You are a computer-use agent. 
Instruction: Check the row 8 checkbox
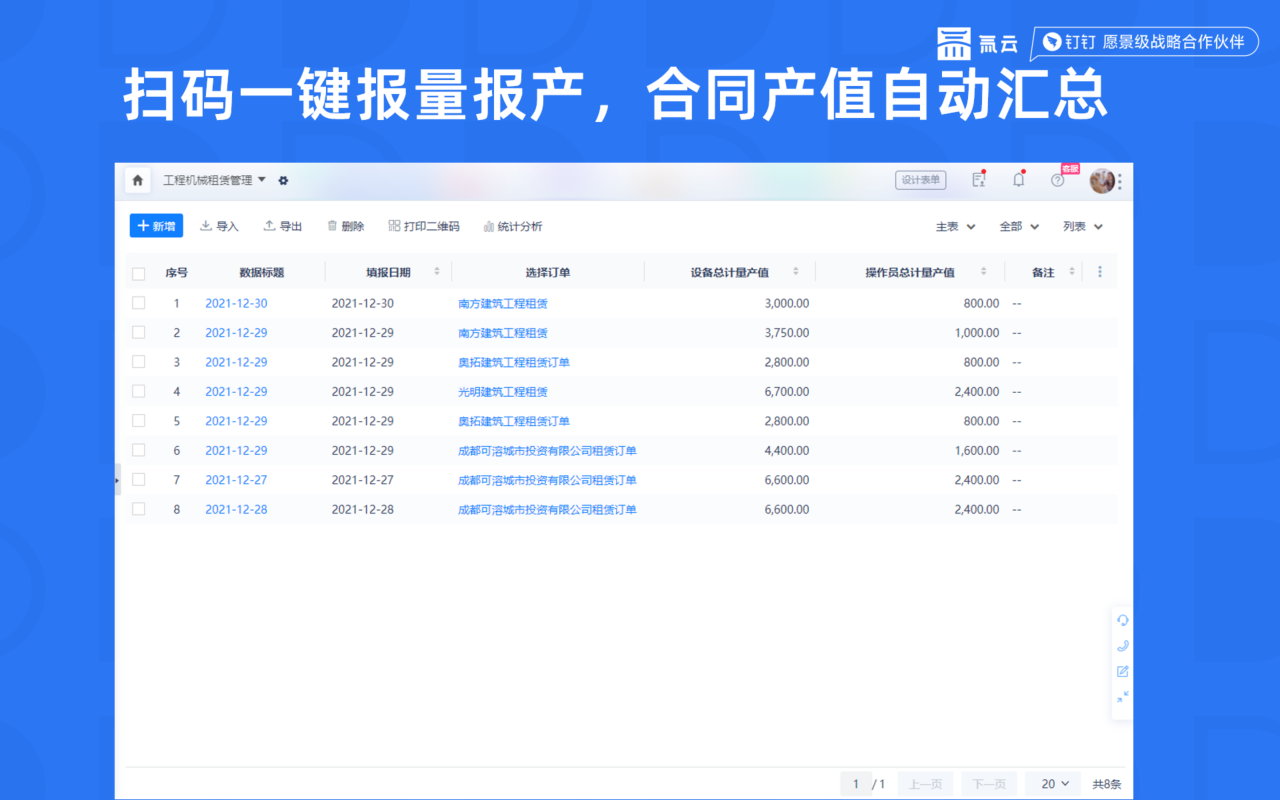(139, 509)
